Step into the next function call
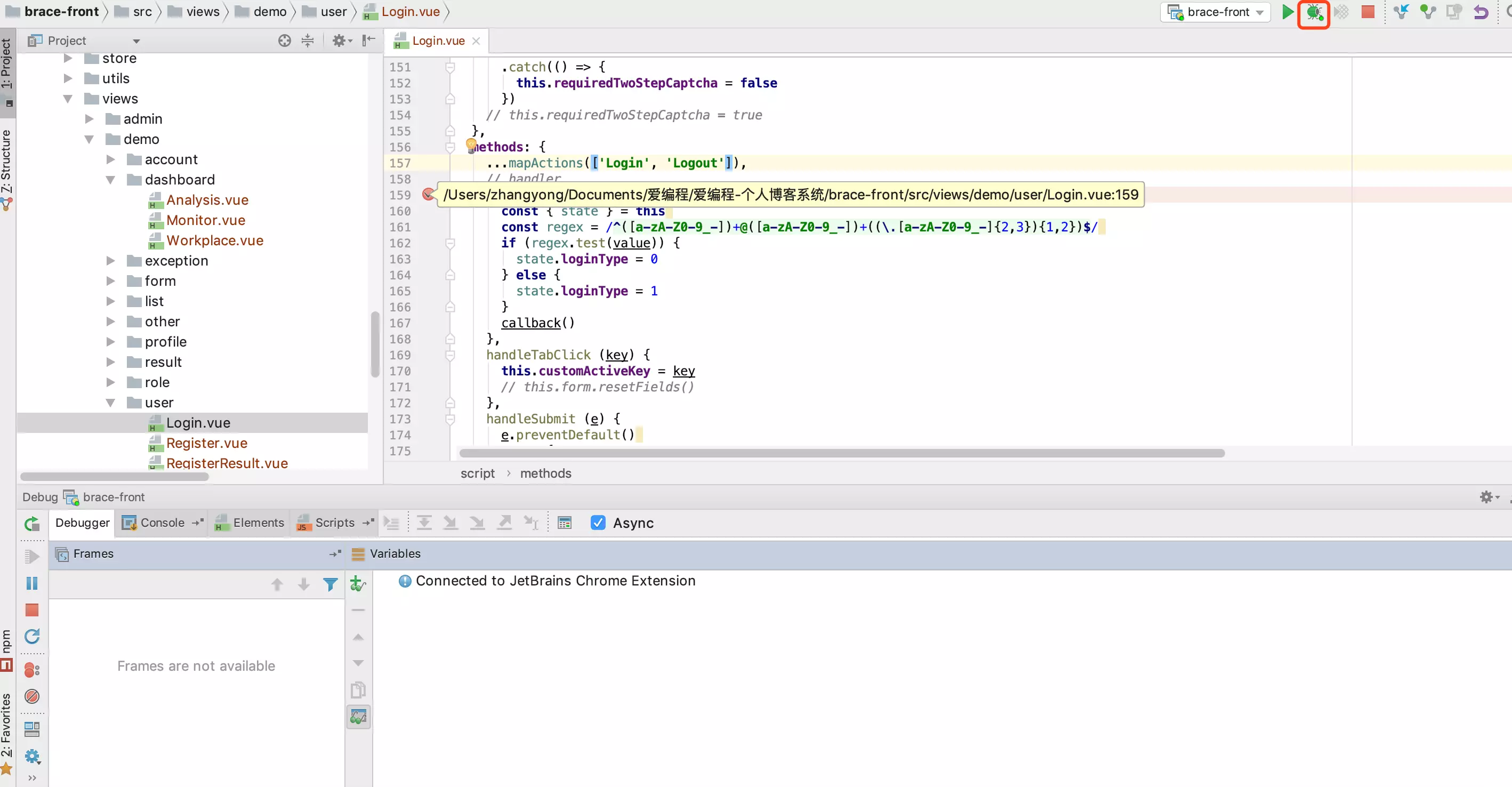The width and height of the screenshot is (1512, 787). tap(449, 523)
